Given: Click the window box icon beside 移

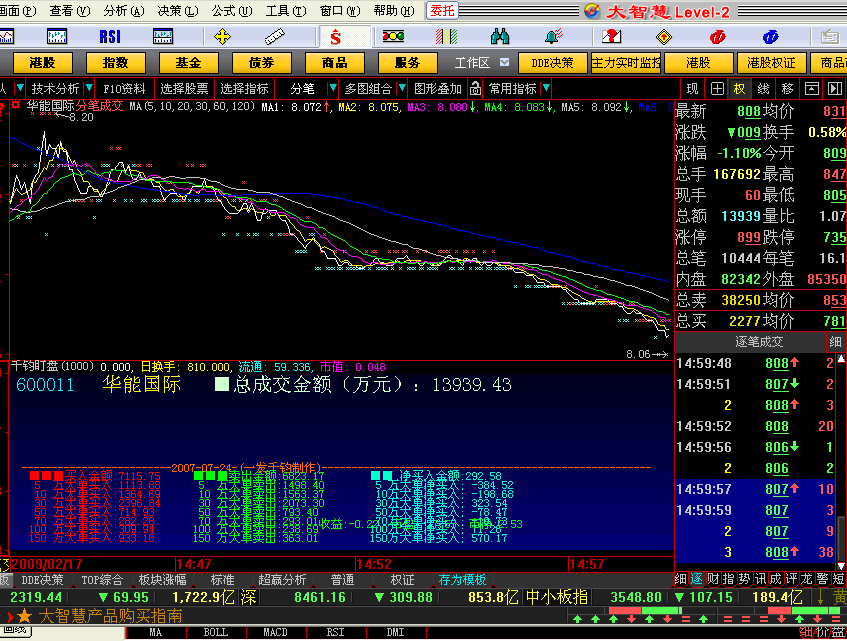Looking at the screenshot, I should click(812, 89).
